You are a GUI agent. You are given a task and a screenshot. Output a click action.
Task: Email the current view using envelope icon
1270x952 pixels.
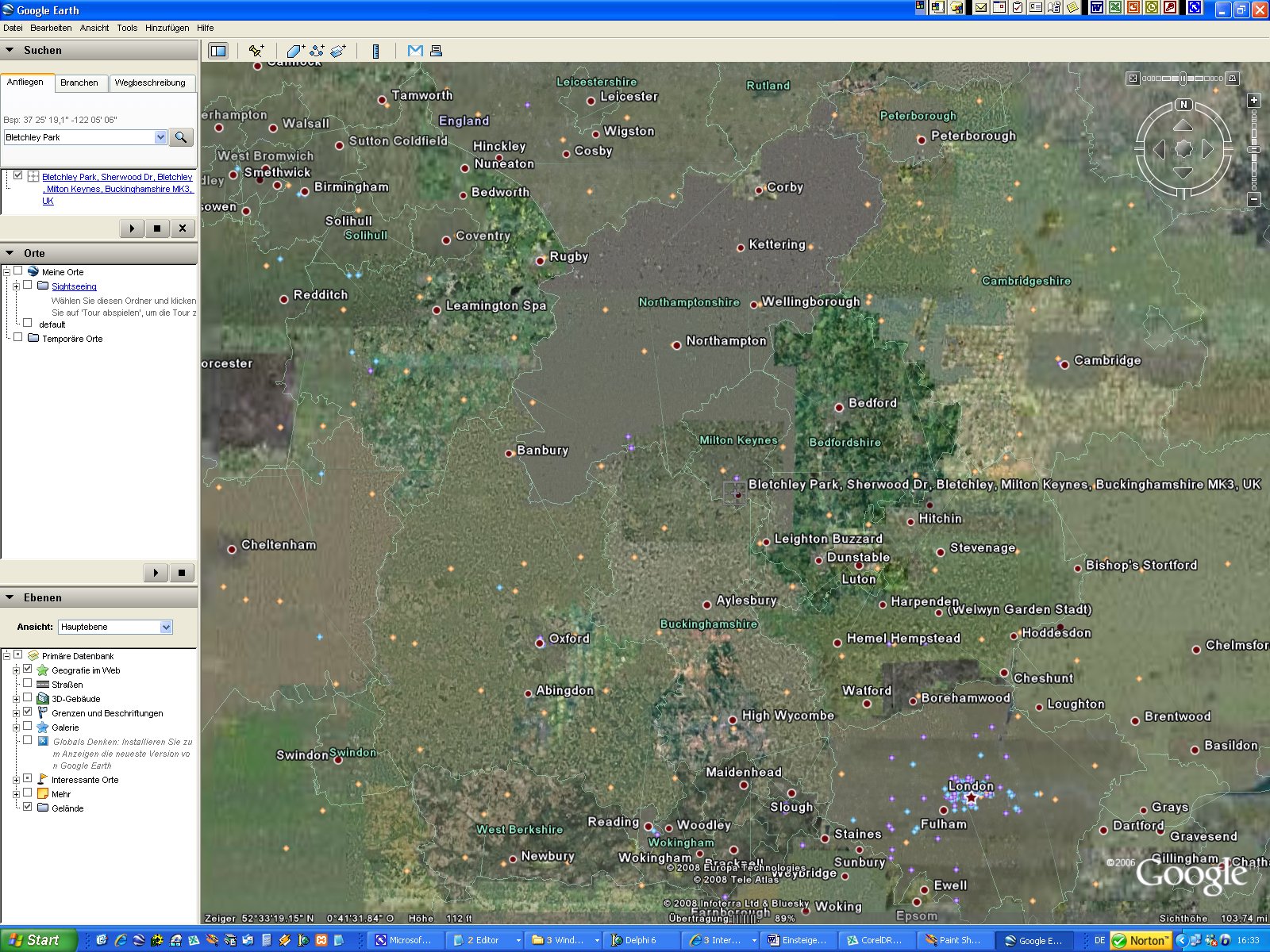coord(414,51)
